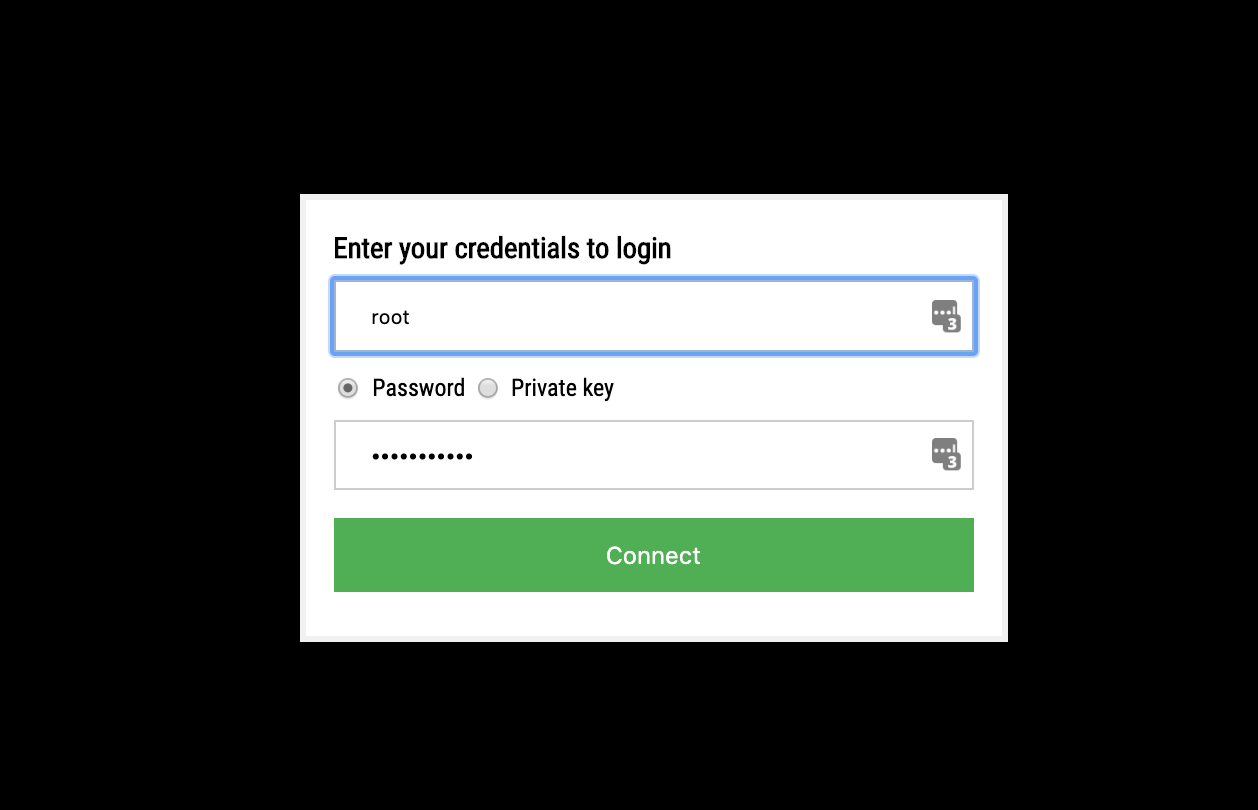Click the three-dot autofill icon near the root username
This screenshot has width=1258, height=810.
(945, 316)
